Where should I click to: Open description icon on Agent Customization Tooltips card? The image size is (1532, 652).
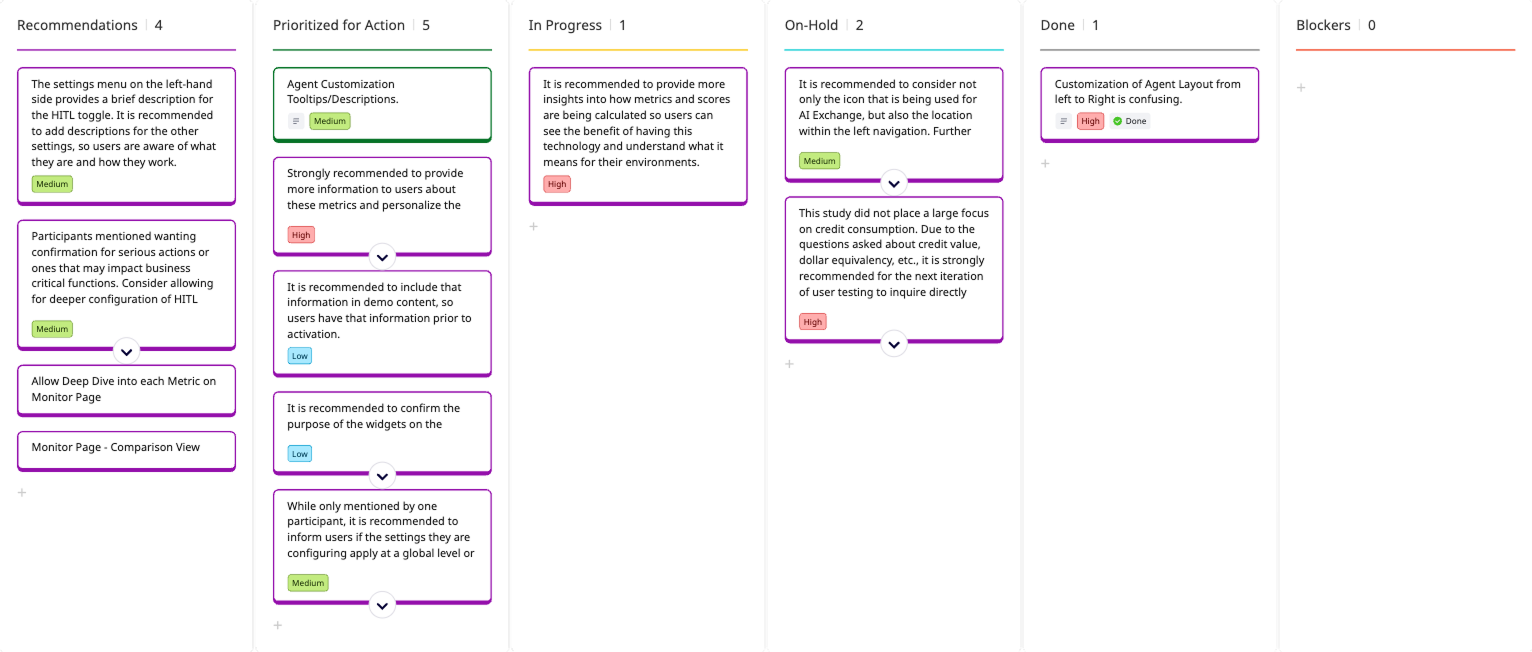pyautogui.click(x=296, y=121)
